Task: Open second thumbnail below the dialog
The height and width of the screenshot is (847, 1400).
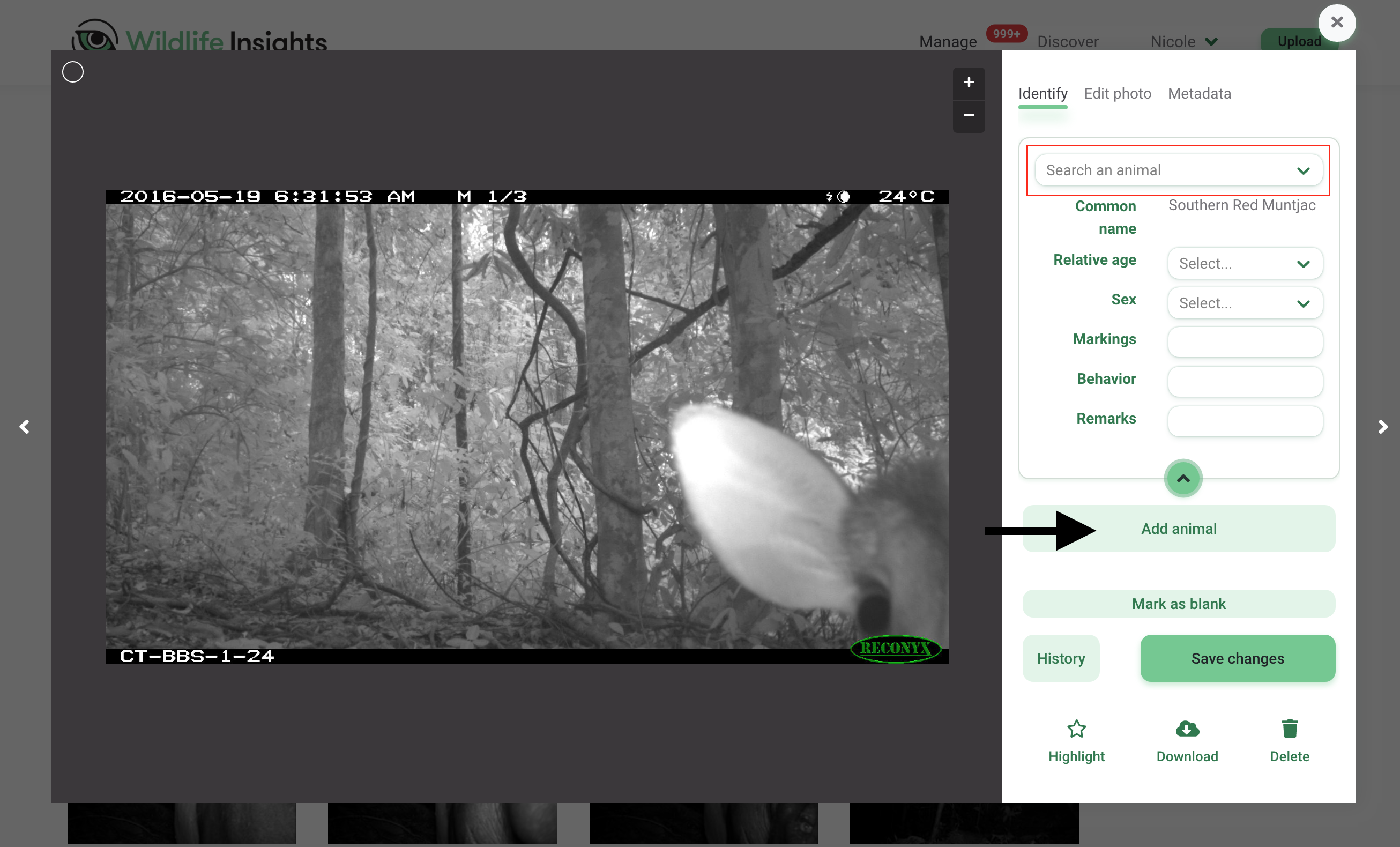Action: click(442, 823)
